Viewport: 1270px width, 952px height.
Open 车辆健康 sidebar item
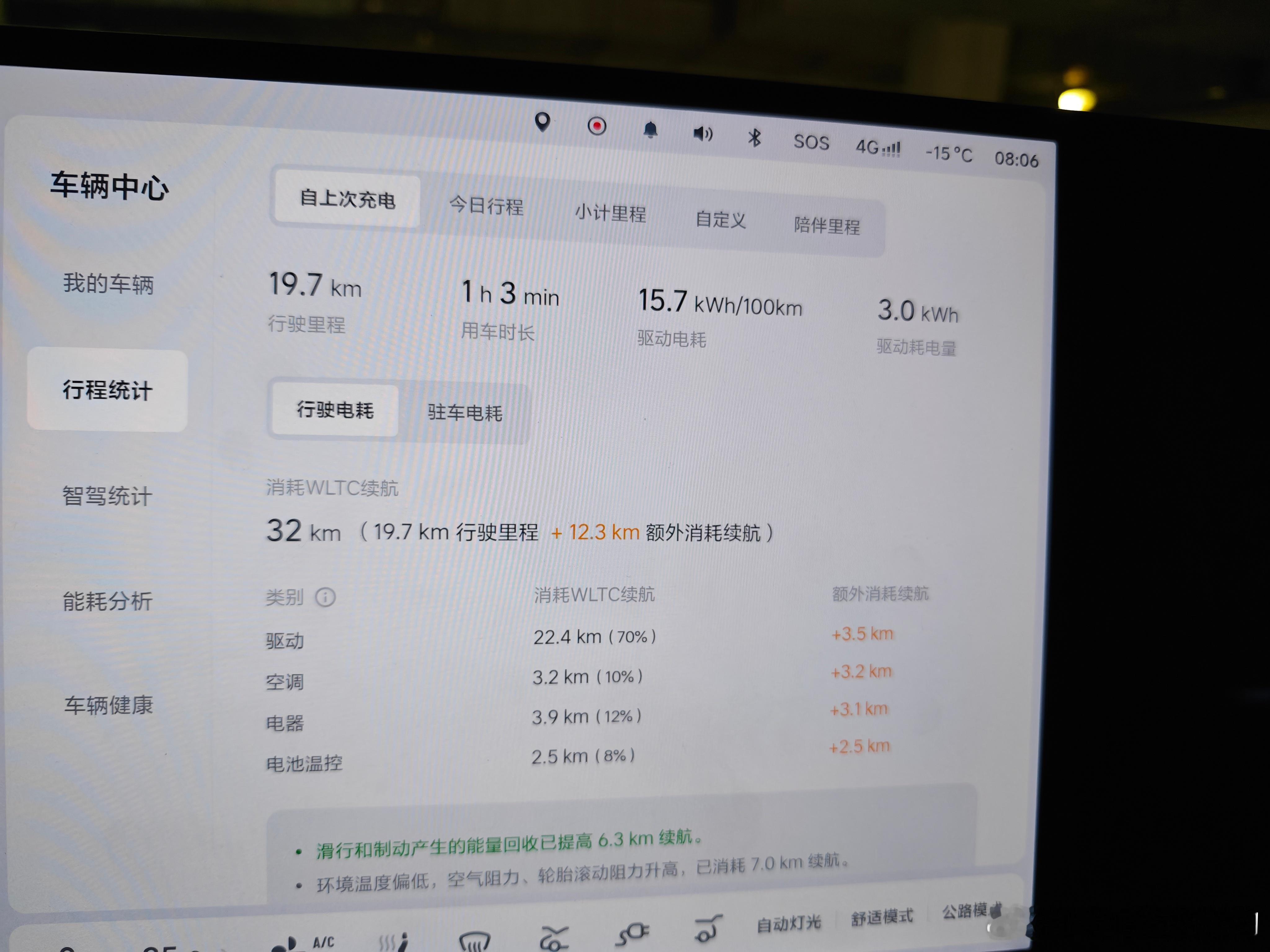[x=108, y=705]
